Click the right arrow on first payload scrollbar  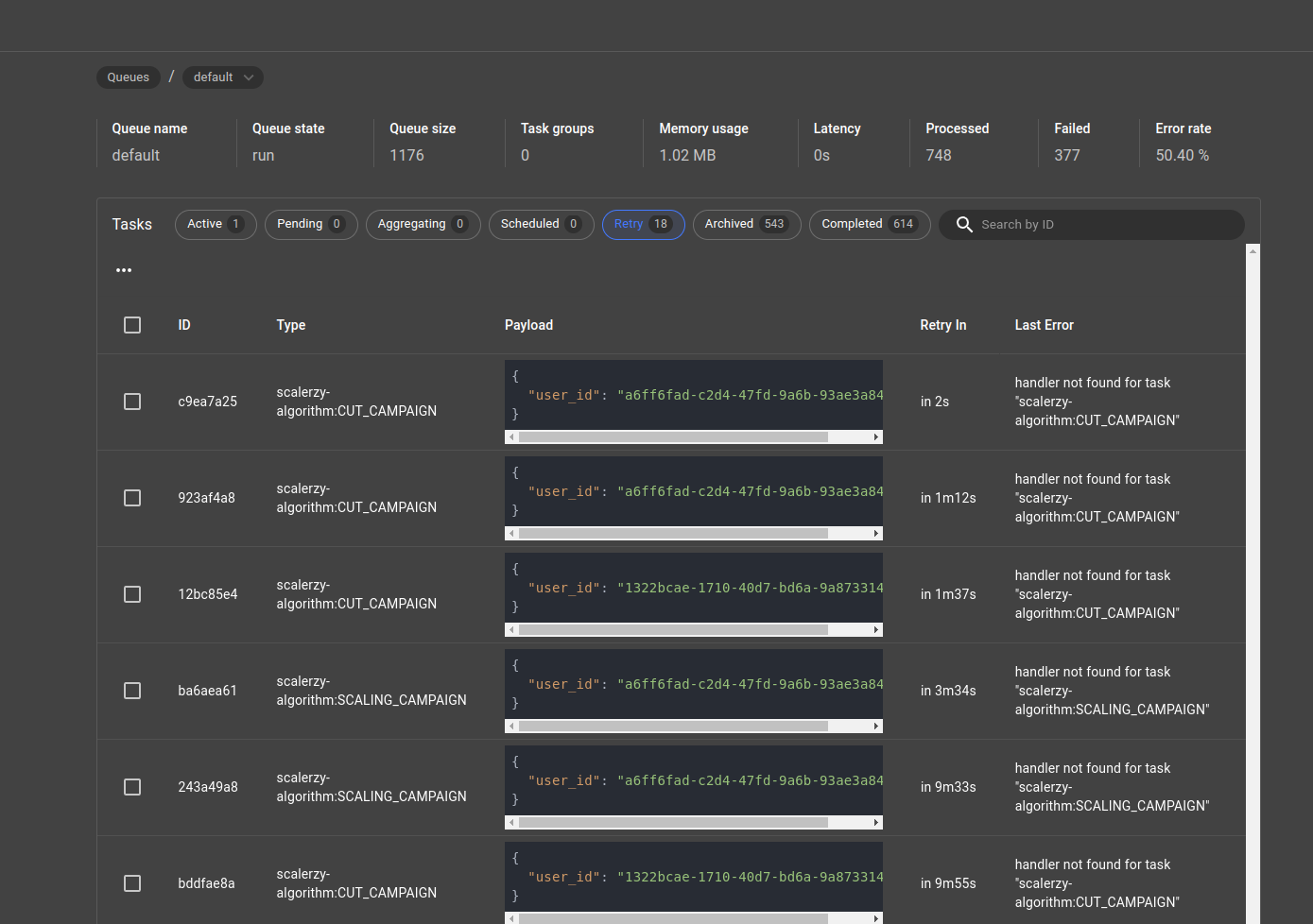coord(874,436)
